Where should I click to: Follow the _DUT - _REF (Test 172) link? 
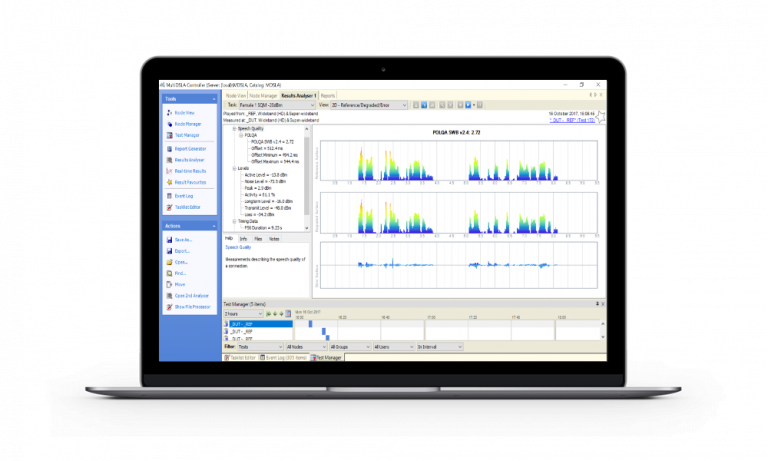point(572,120)
